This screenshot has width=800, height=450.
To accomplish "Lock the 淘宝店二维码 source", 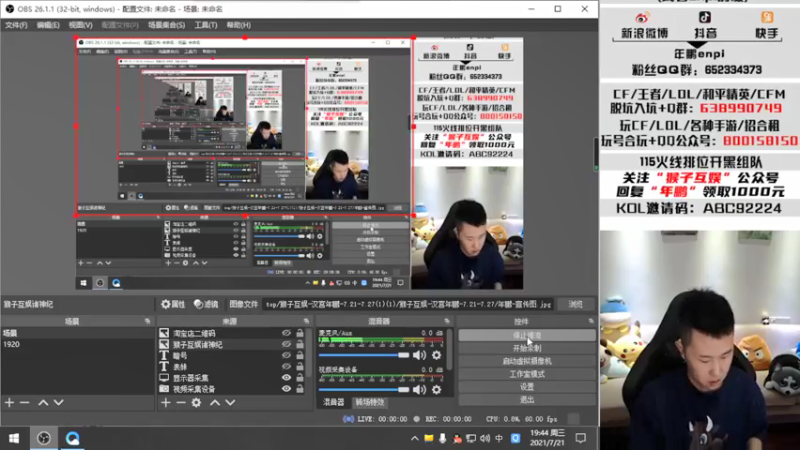I will point(300,333).
